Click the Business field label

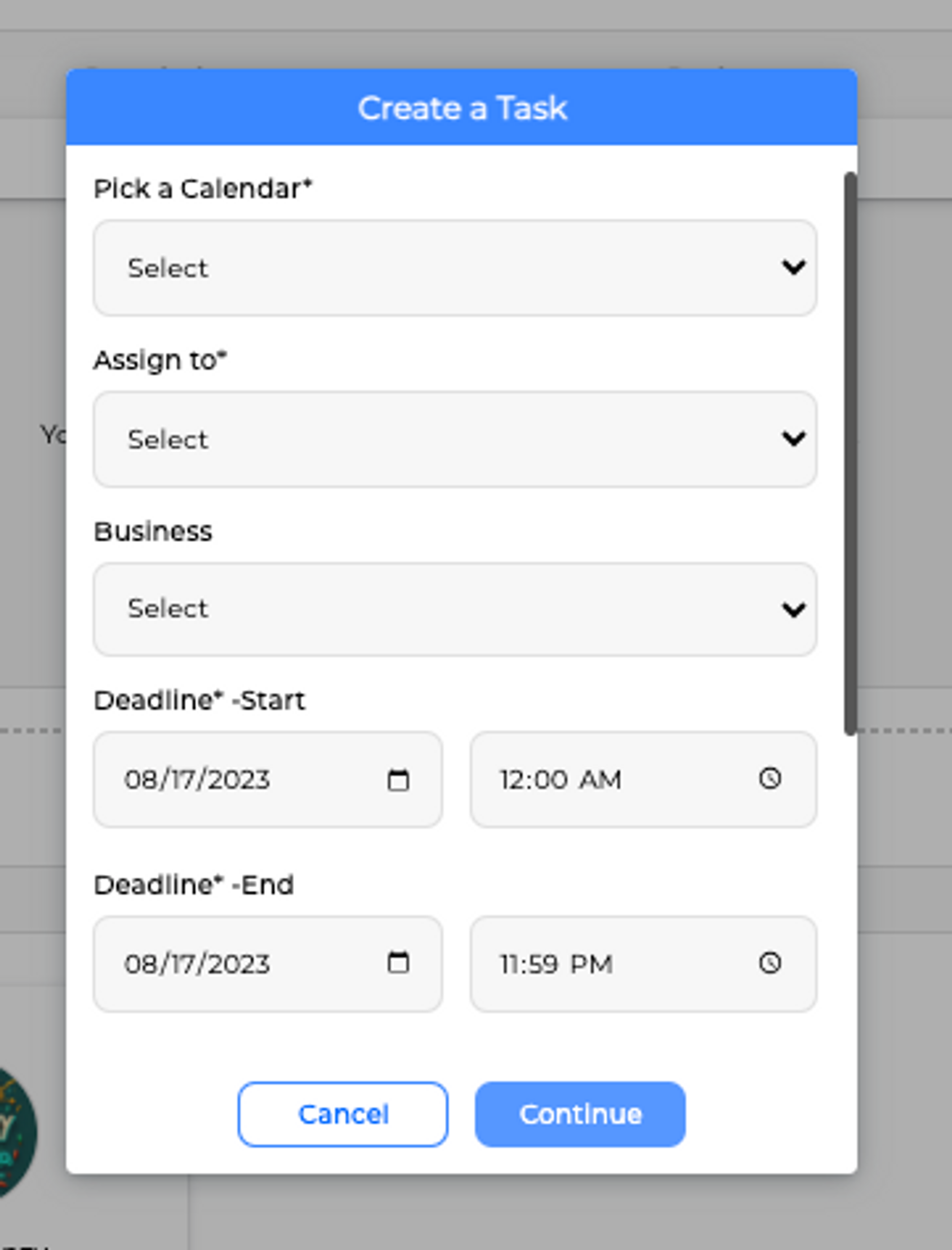[153, 532]
